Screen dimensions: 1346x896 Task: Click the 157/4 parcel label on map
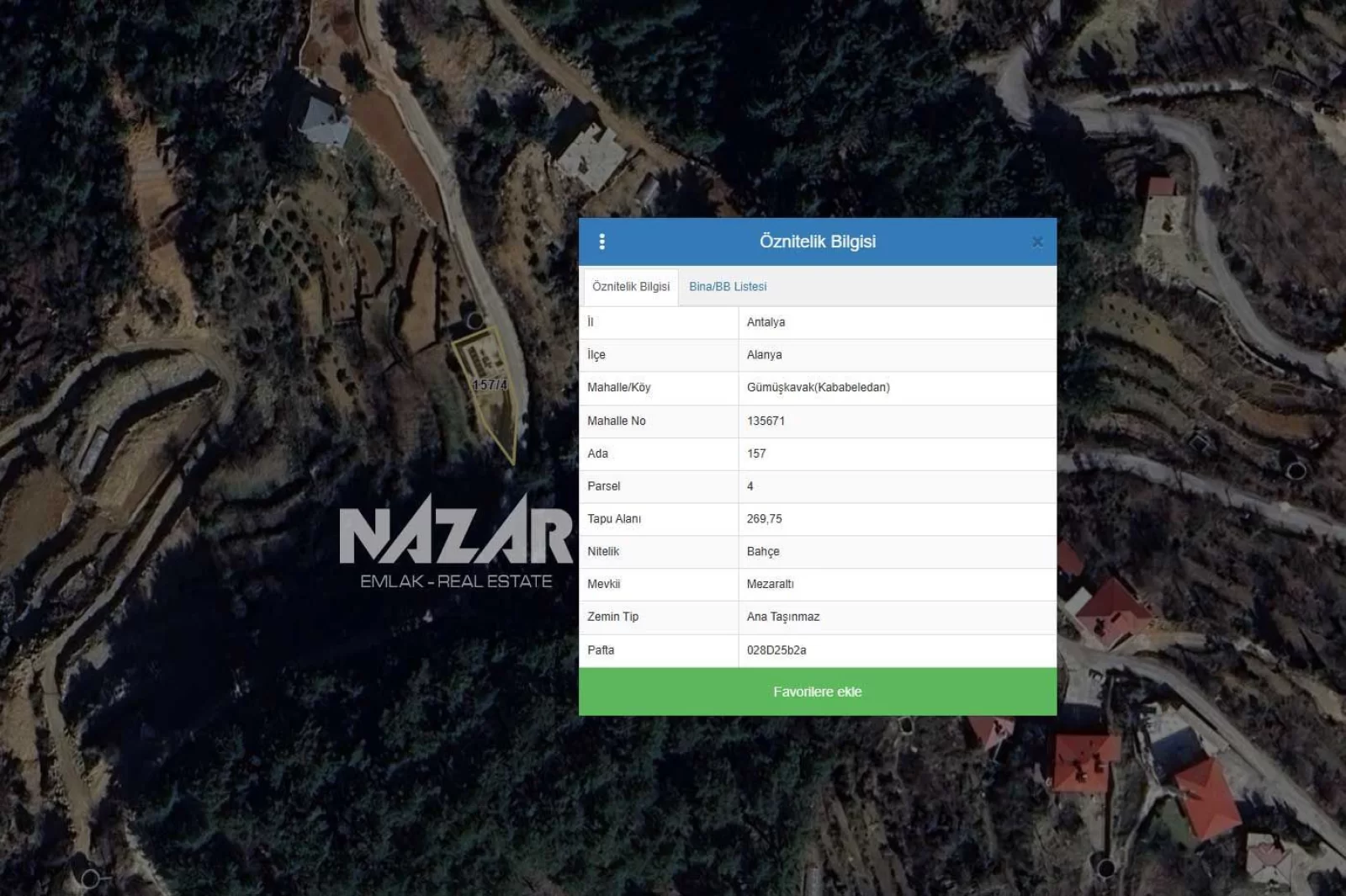pos(490,385)
